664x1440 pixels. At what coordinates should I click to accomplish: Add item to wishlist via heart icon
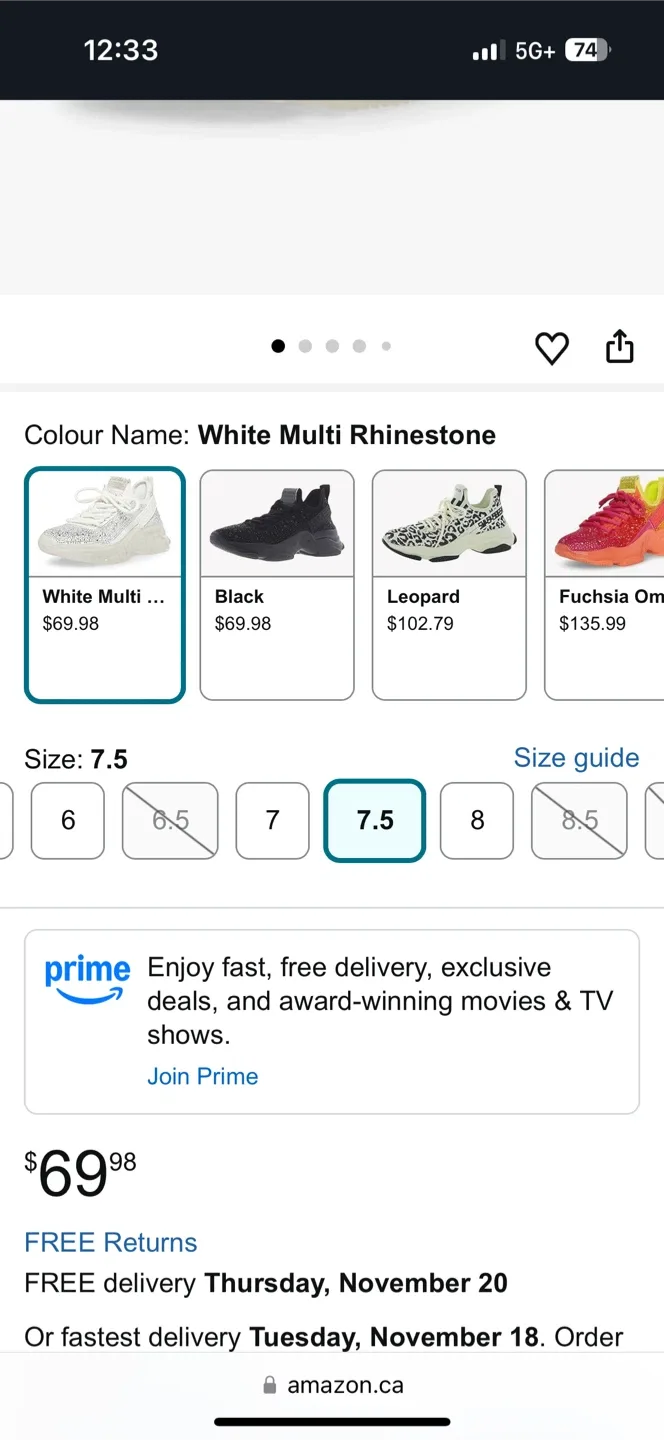tap(552, 348)
